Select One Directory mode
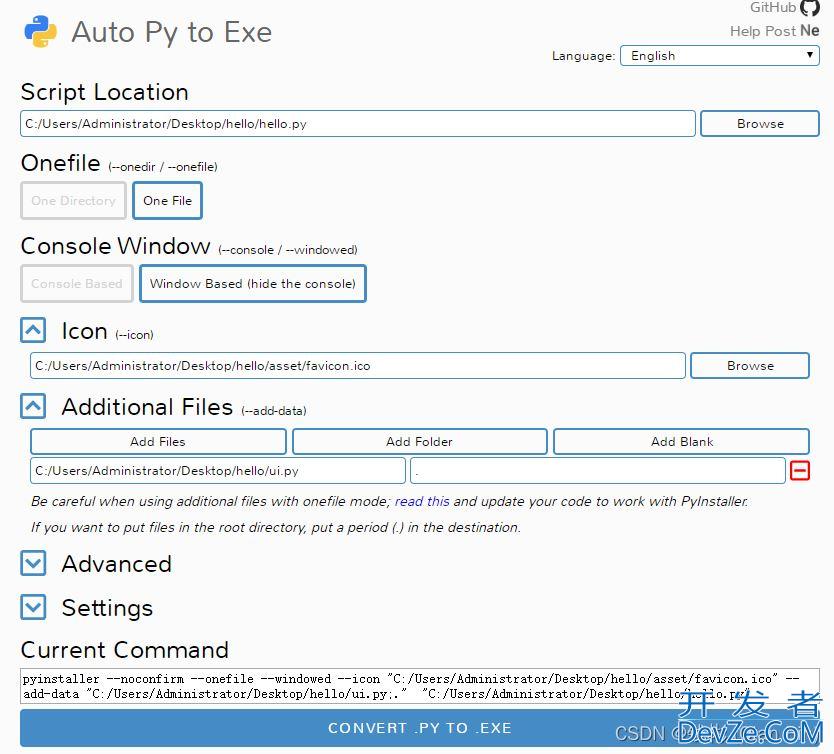 [73, 200]
